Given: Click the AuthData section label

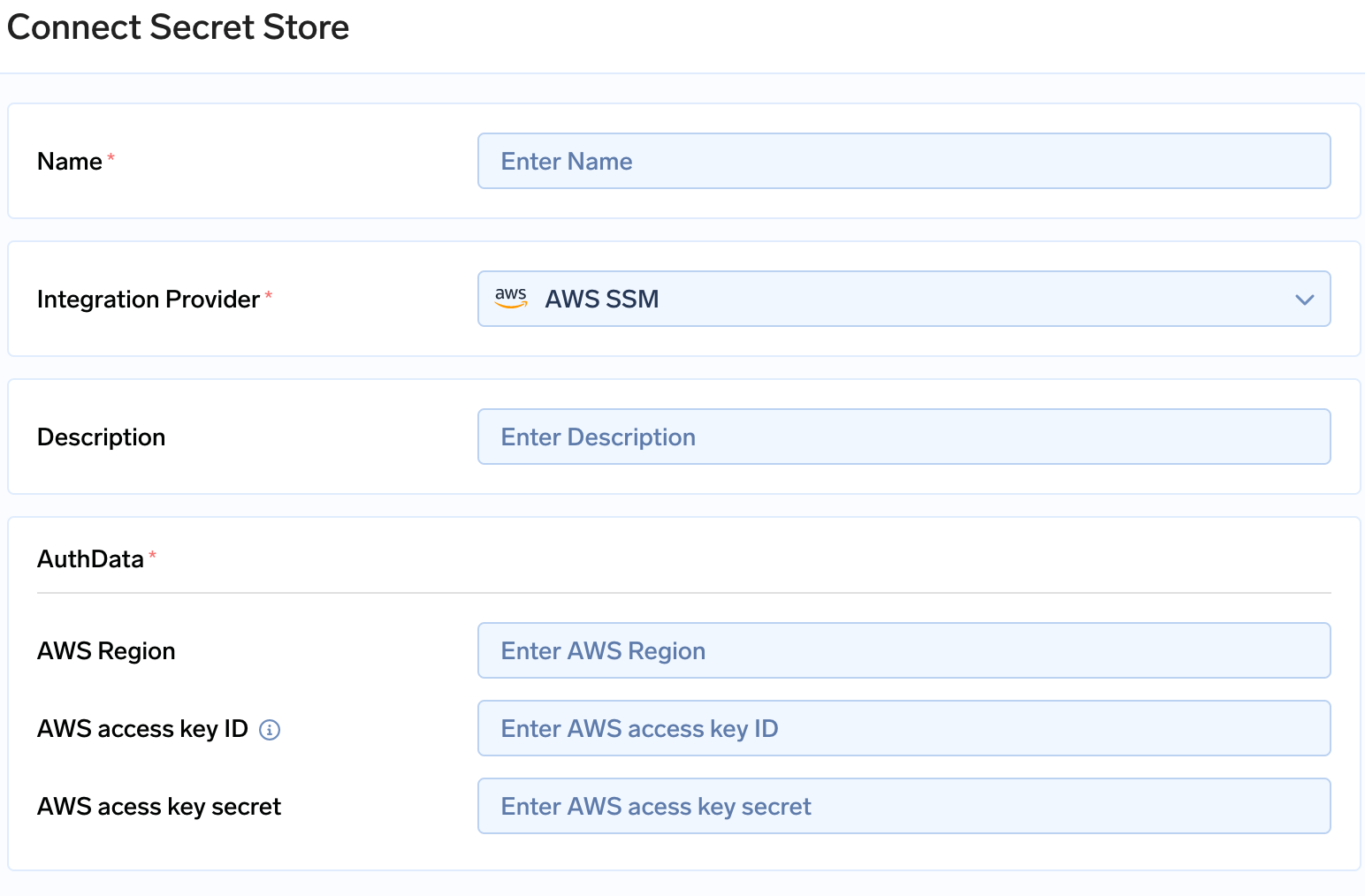Looking at the screenshot, I should (x=90, y=559).
